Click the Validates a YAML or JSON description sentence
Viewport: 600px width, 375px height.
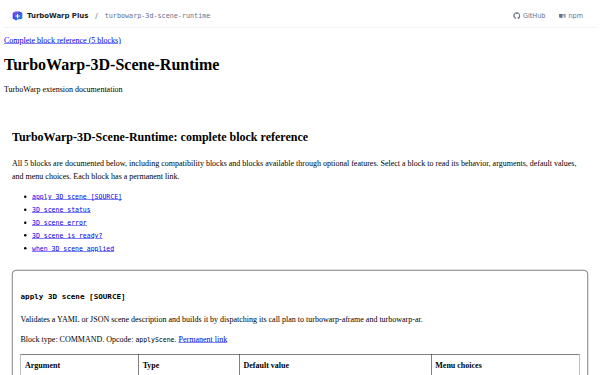pos(222,320)
